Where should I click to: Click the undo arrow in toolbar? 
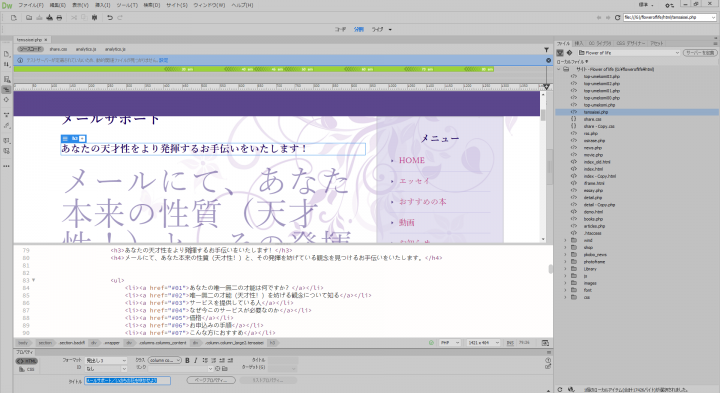point(110,17)
